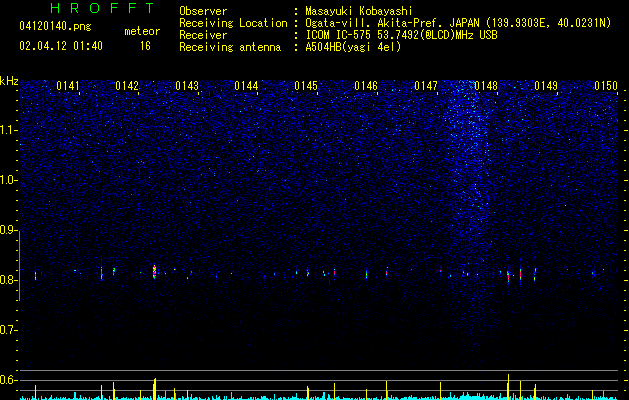Image resolution: width=629 pixels, height=400 pixels.
Task: Click frequency axis label 1.1
Action: (x=8, y=130)
